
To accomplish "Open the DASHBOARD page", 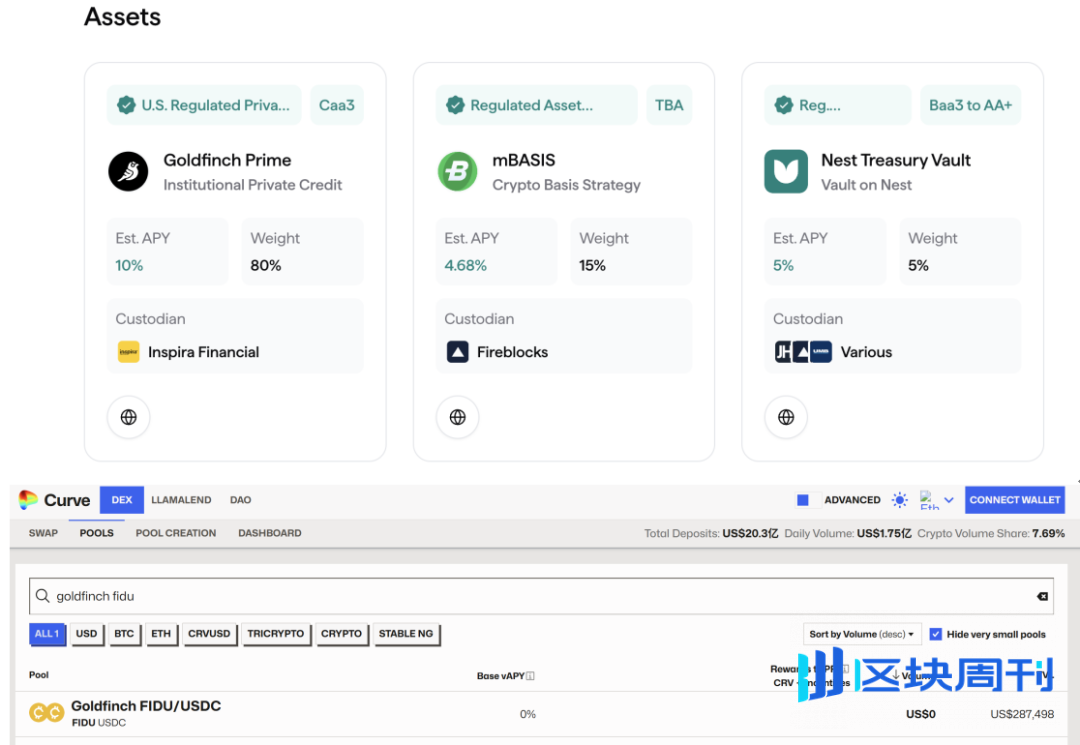I will click(269, 533).
